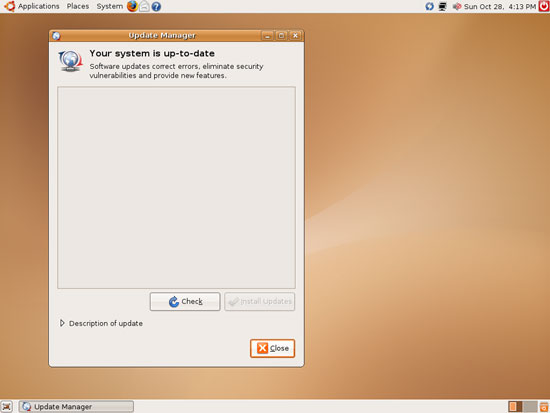550x413 pixels.
Task: Switch to the first workspace
Action: coord(515,407)
